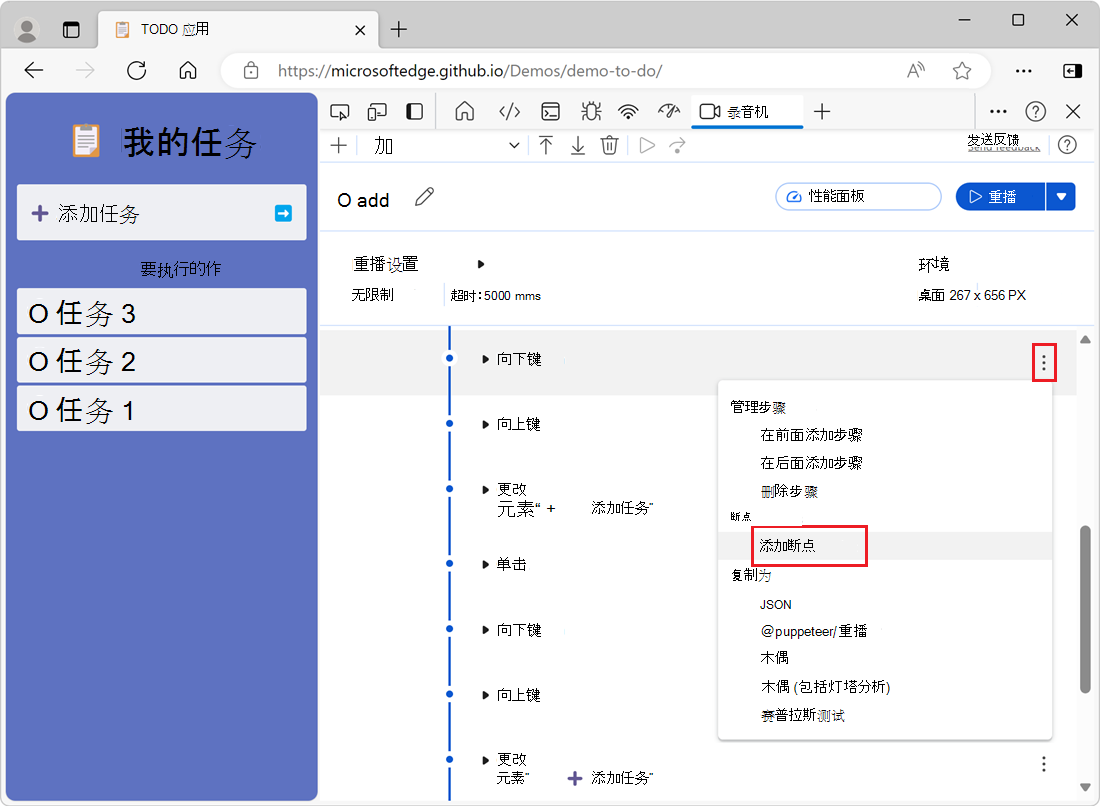Open the Edge sidebar toggle icon
The image size is (1100, 806).
1073,70
